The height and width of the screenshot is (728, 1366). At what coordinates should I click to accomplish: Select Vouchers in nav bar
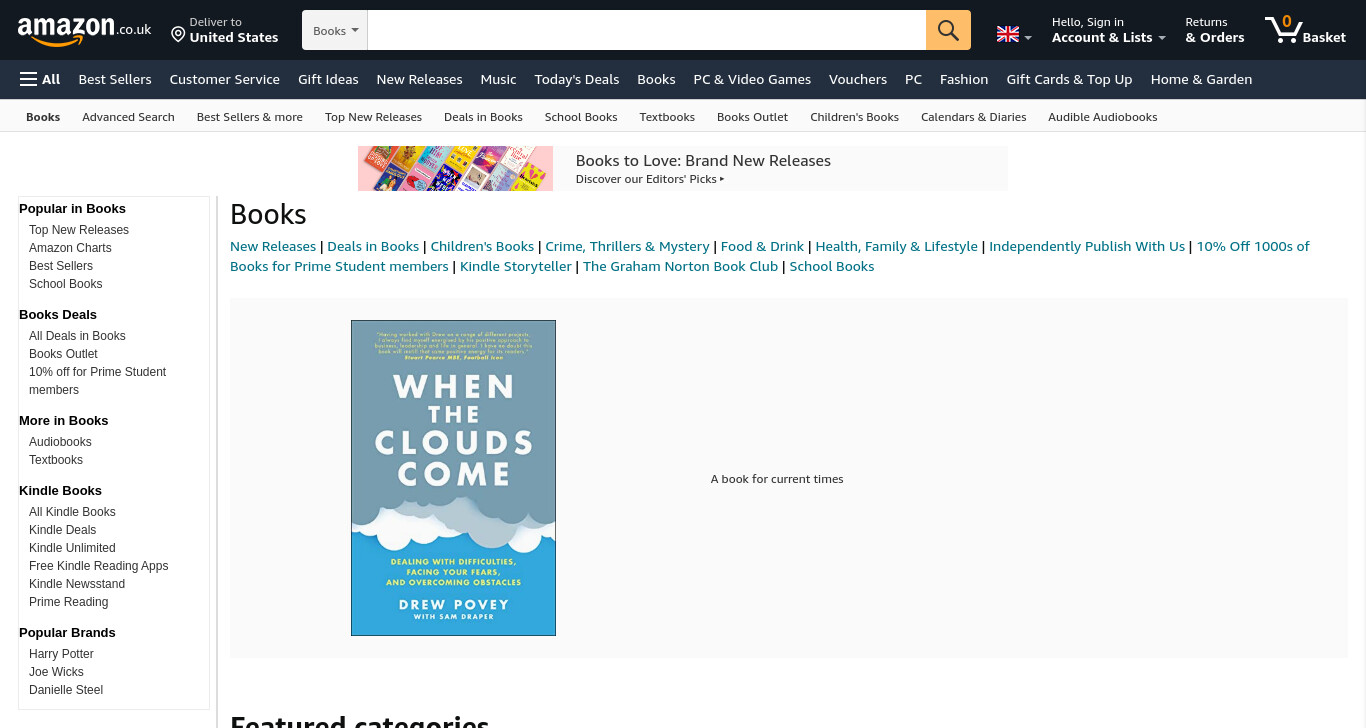tap(858, 79)
